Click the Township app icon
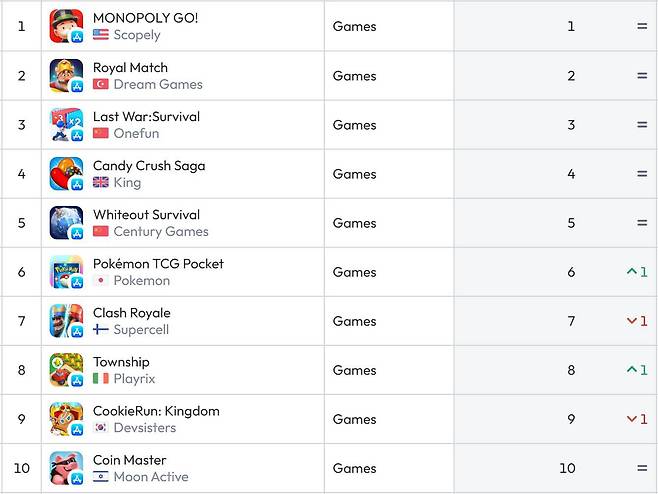Viewport: 658px width, 494px height. pos(66,369)
